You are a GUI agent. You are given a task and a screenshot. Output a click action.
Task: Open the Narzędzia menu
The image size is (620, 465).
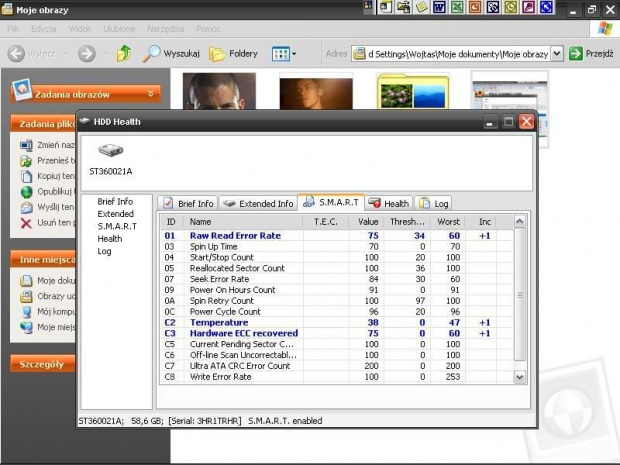[165, 29]
